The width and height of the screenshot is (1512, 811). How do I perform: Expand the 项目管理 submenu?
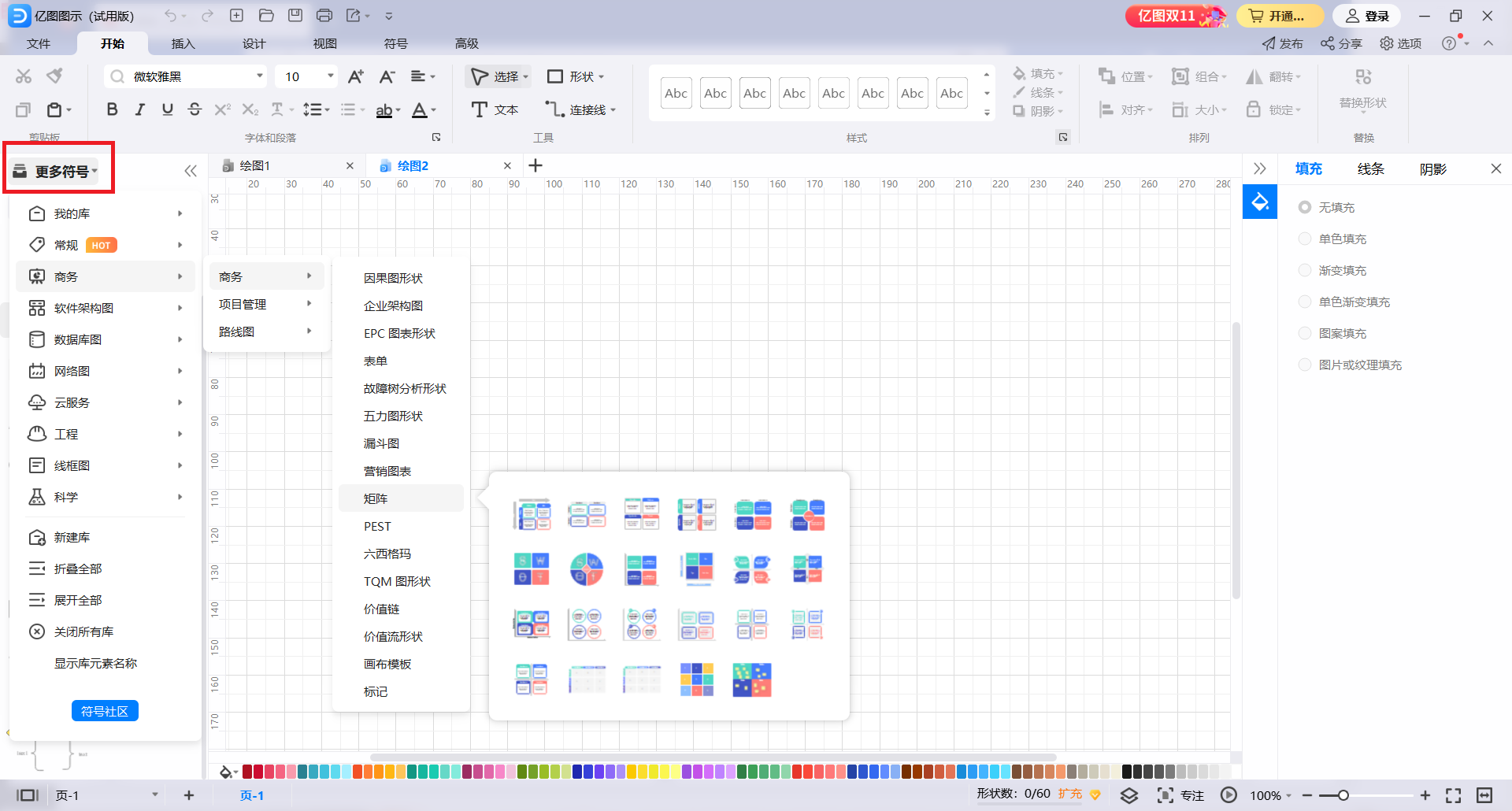click(266, 304)
